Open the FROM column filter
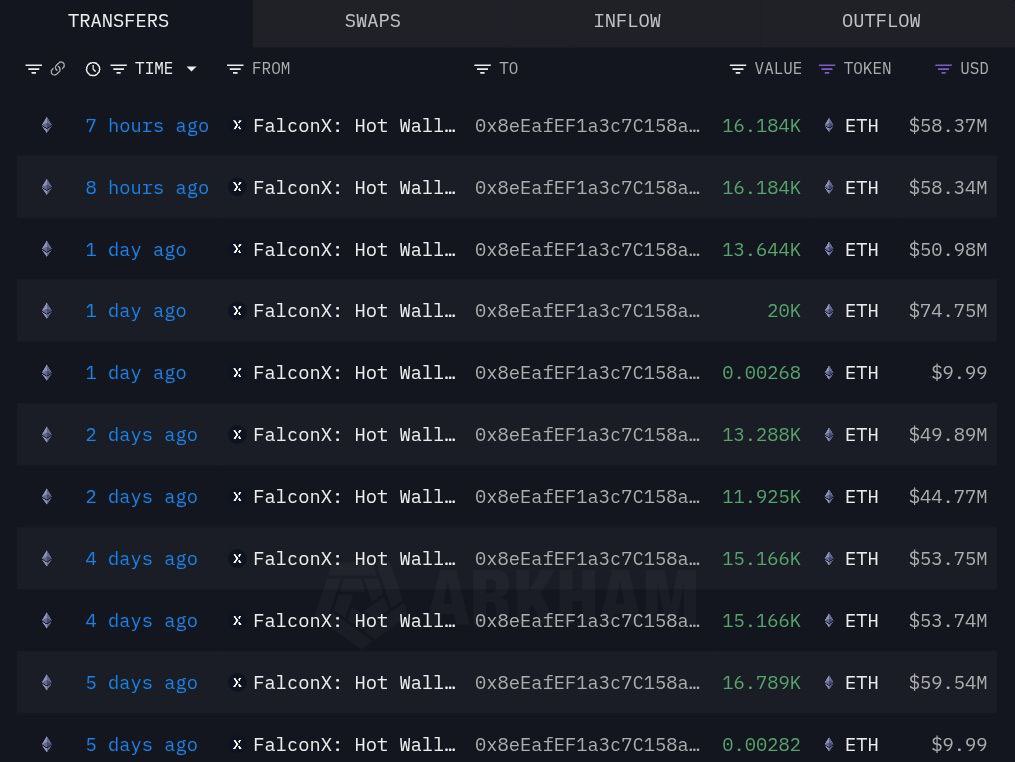Viewport: 1015px width, 762px height. tap(235, 69)
